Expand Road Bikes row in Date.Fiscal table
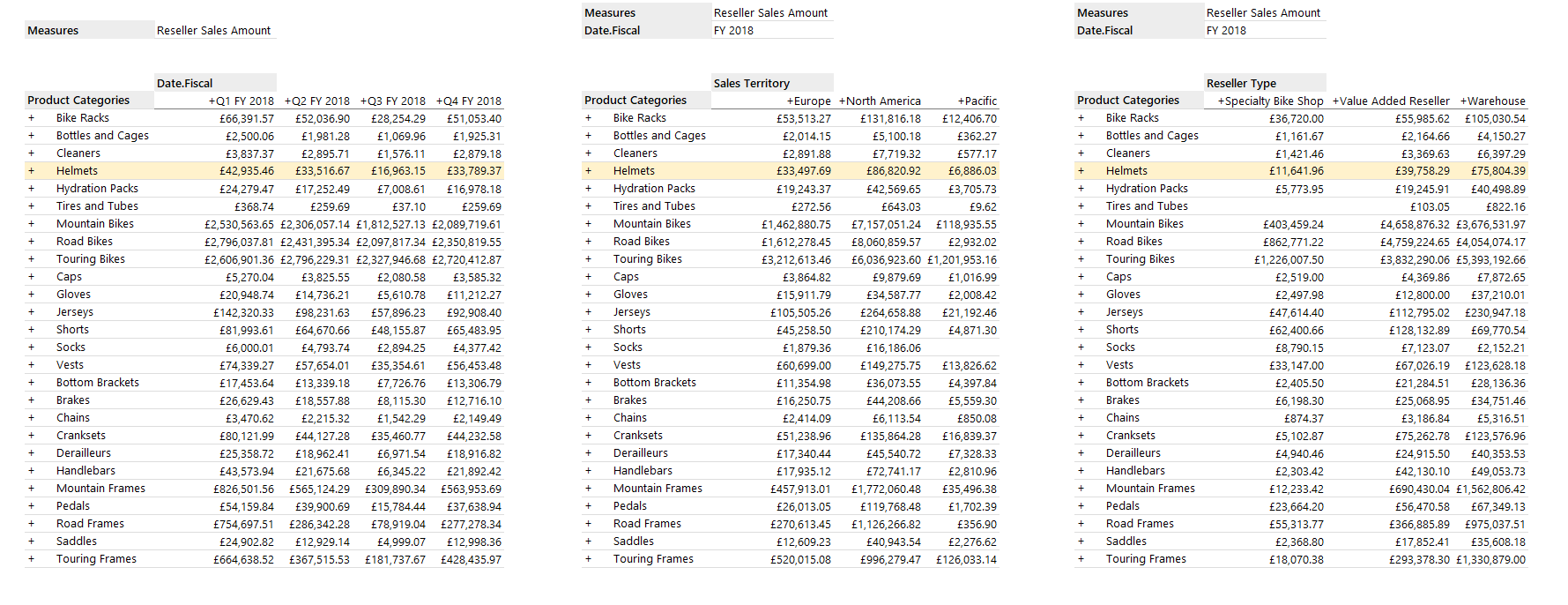The image size is (1568, 605). click(31, 242)
